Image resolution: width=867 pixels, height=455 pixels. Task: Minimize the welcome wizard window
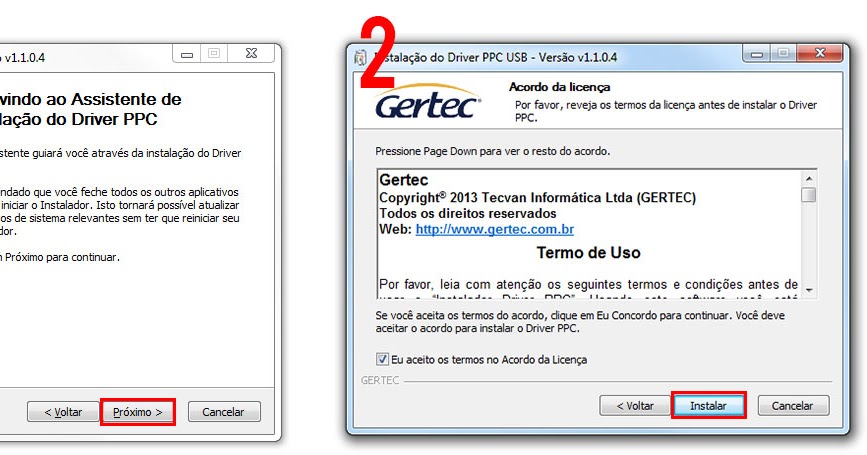click(187, 54)
